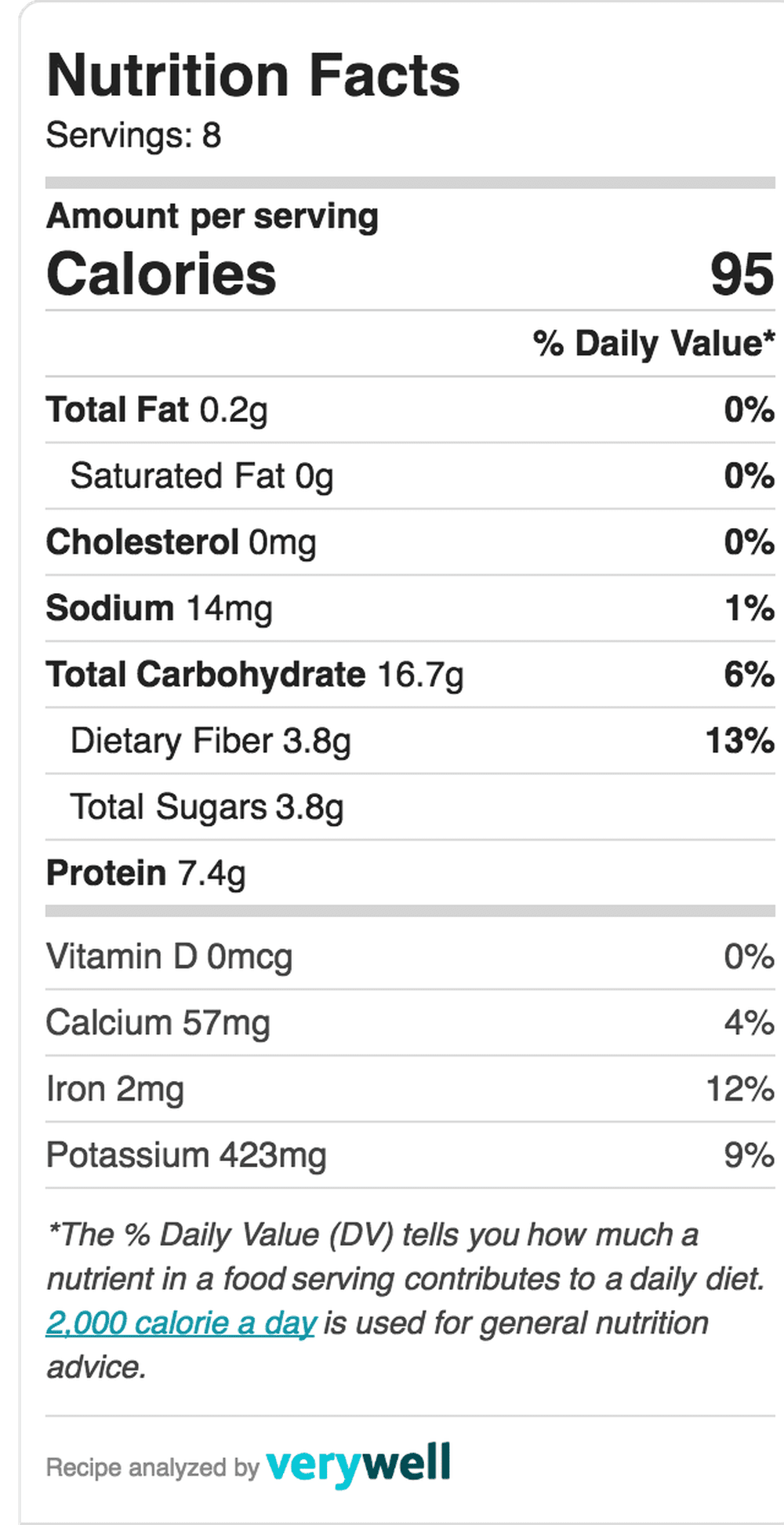Select the Nutrition Facts heading
Screen dimensions: 784x1525
click(x=253, y=75)
